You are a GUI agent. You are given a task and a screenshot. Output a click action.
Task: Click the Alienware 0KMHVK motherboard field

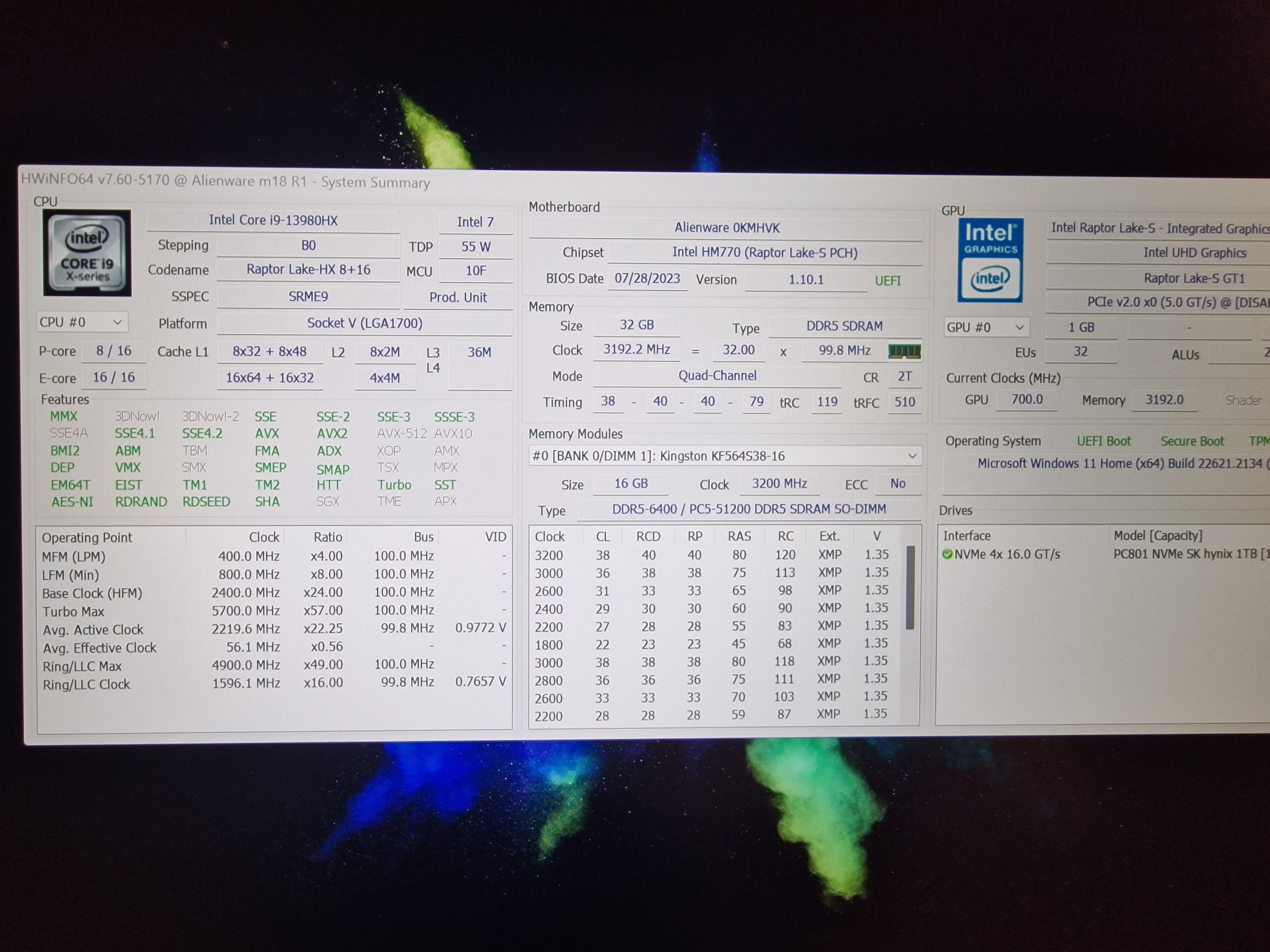(x=726, y=228)
